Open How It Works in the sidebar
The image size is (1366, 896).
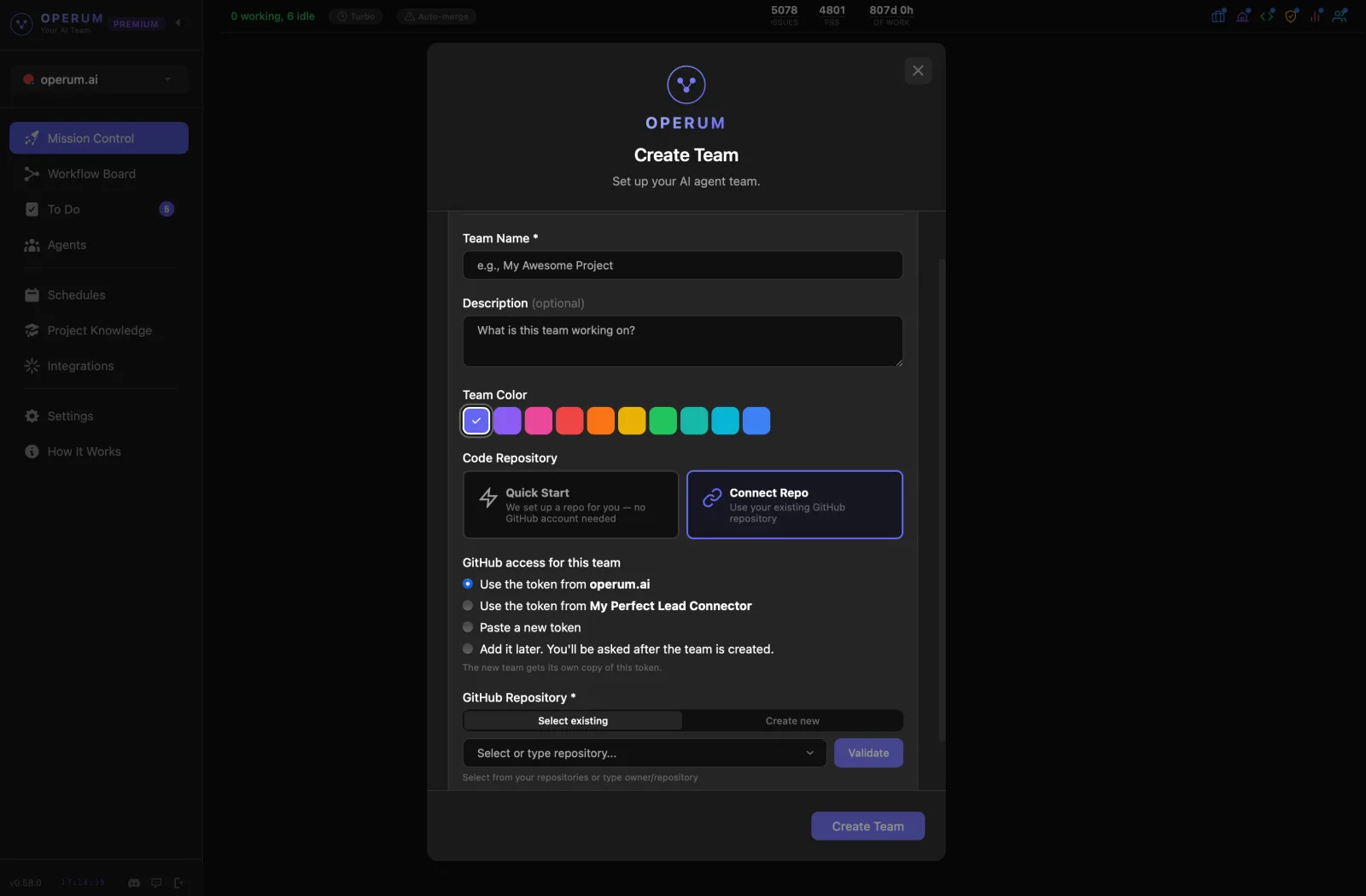pyautogui.click(x=99, y=451)
